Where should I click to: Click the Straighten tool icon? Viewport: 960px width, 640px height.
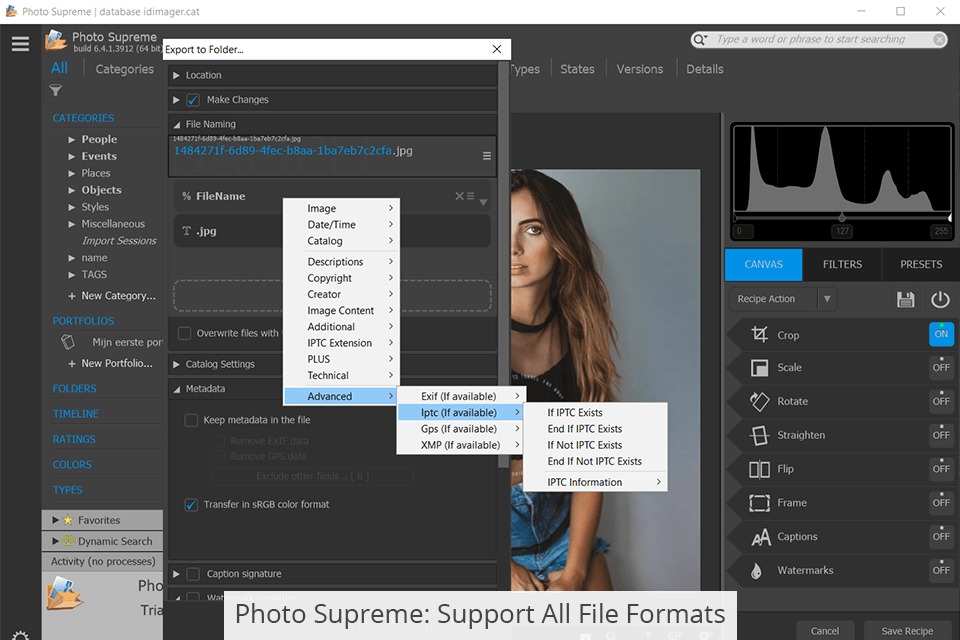point(759,435)
